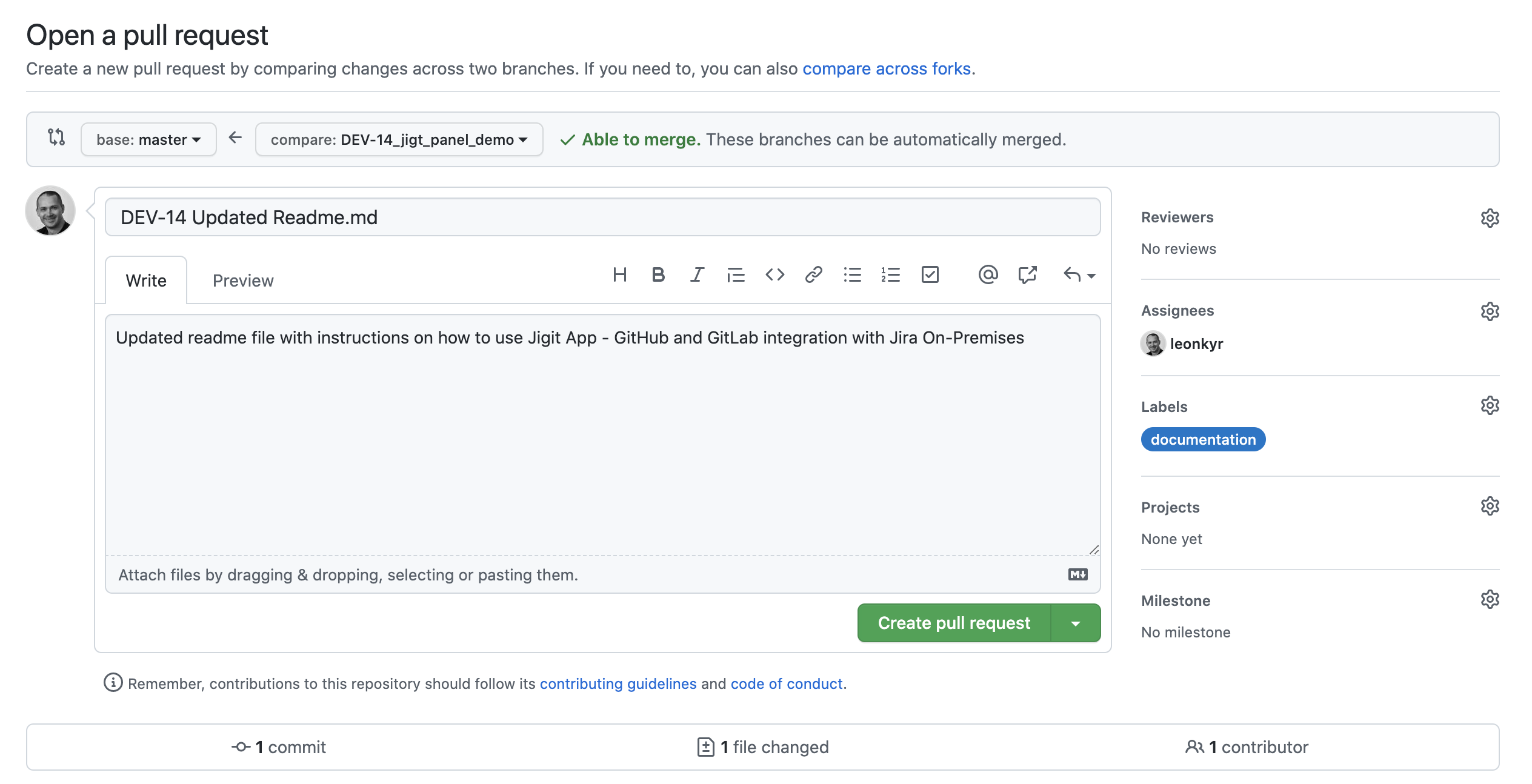Click the Heading formatting icon
The image size is (1532, 784).
tap(619, 275)
